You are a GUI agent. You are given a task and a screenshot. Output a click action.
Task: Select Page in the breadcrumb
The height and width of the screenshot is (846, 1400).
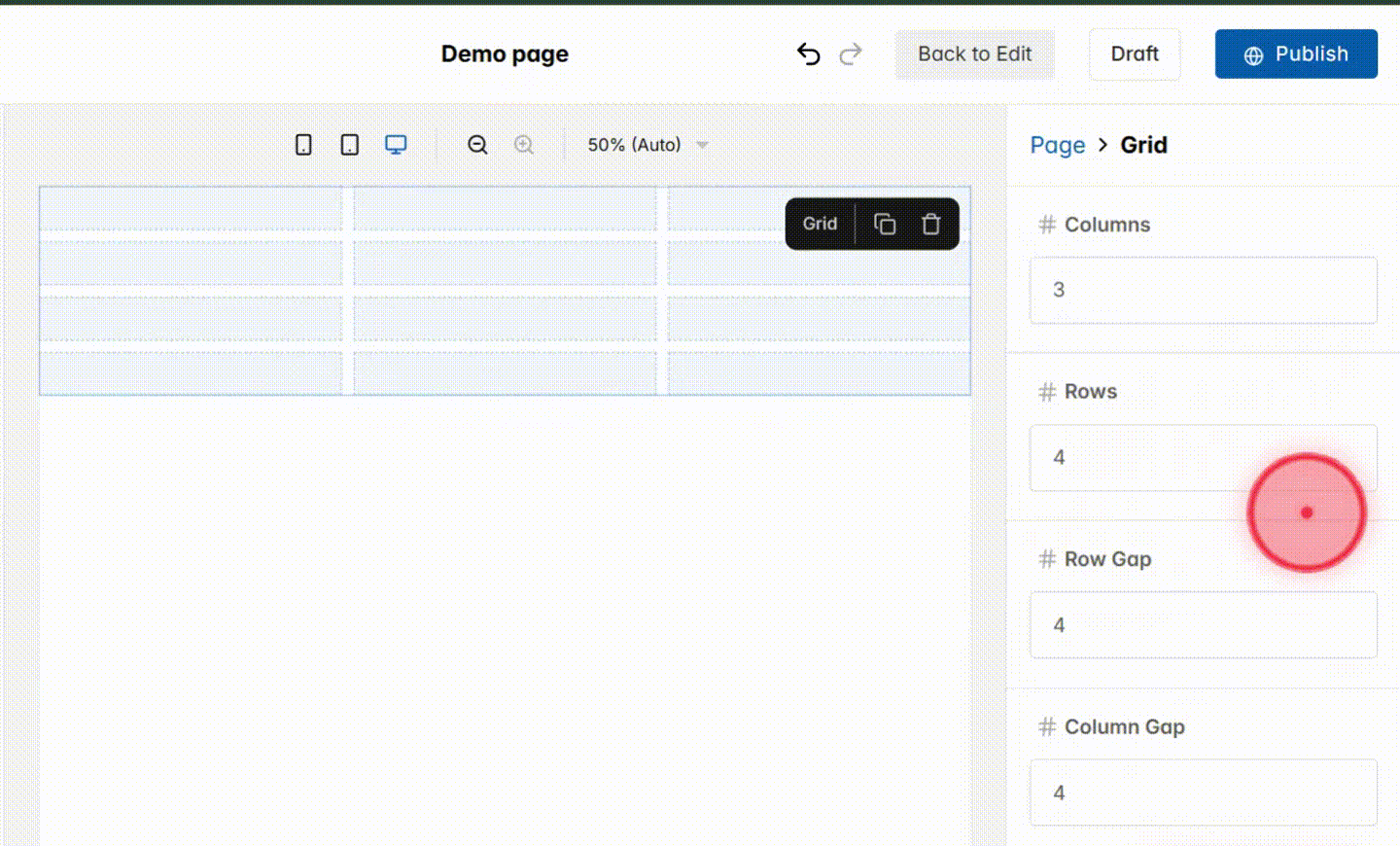(x=1058, y=145)
